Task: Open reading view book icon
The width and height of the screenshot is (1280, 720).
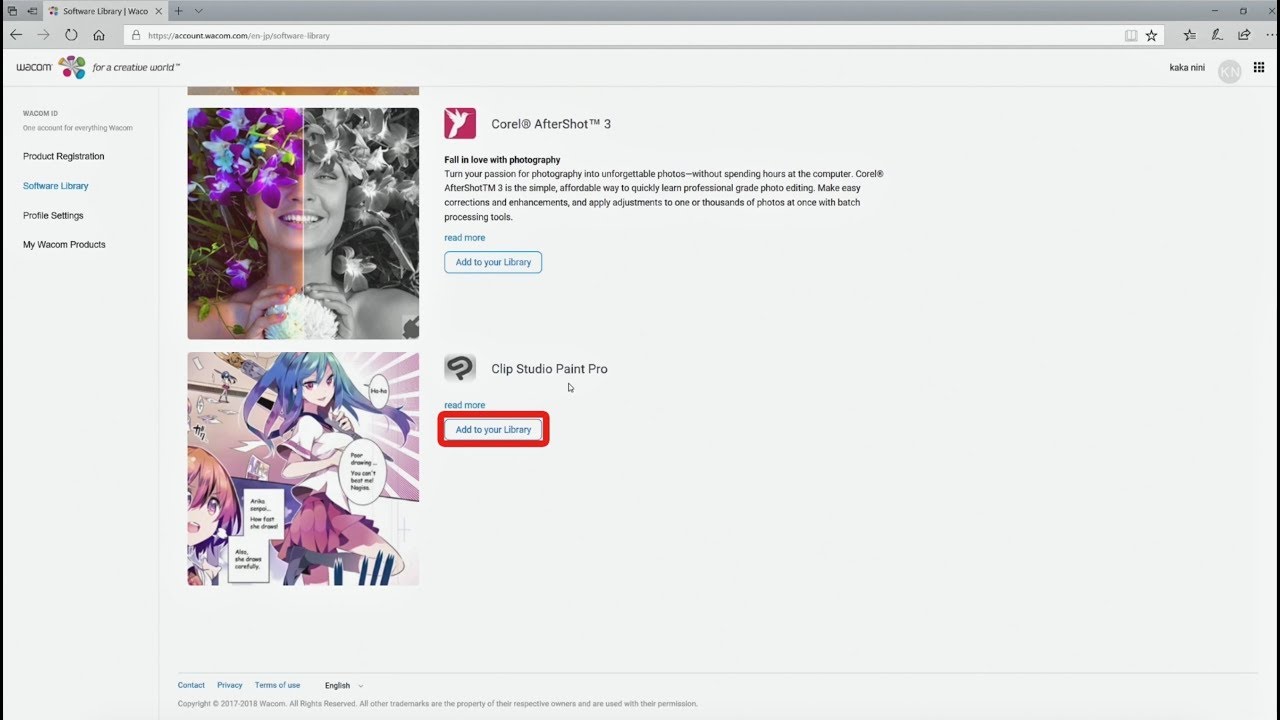Action: pos(1131,35)
